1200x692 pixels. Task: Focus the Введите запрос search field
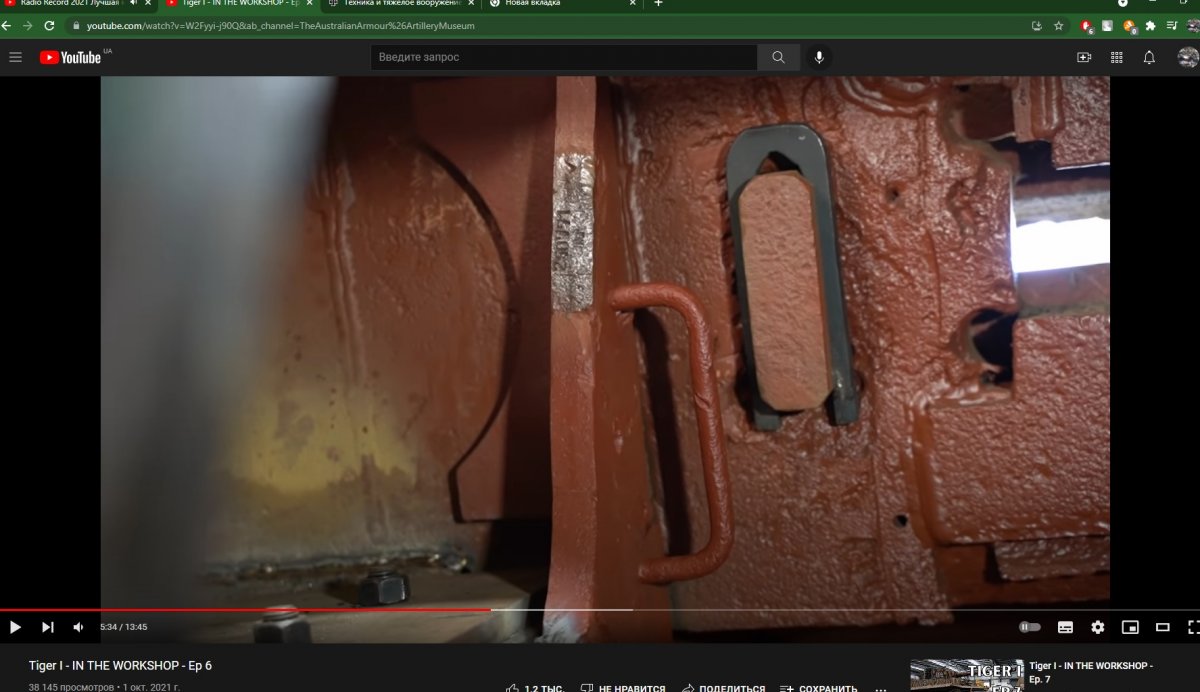point(564,57)
